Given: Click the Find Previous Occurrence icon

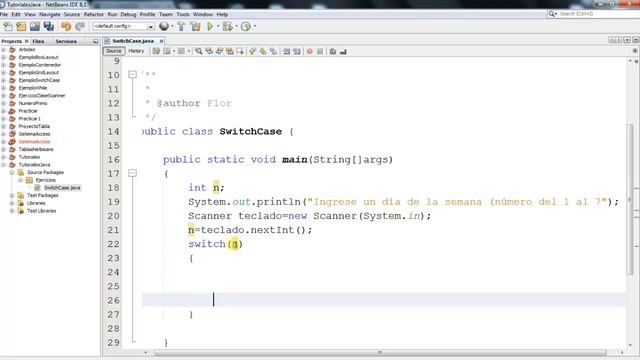Looking at the screenshot, I should point(209,51).
